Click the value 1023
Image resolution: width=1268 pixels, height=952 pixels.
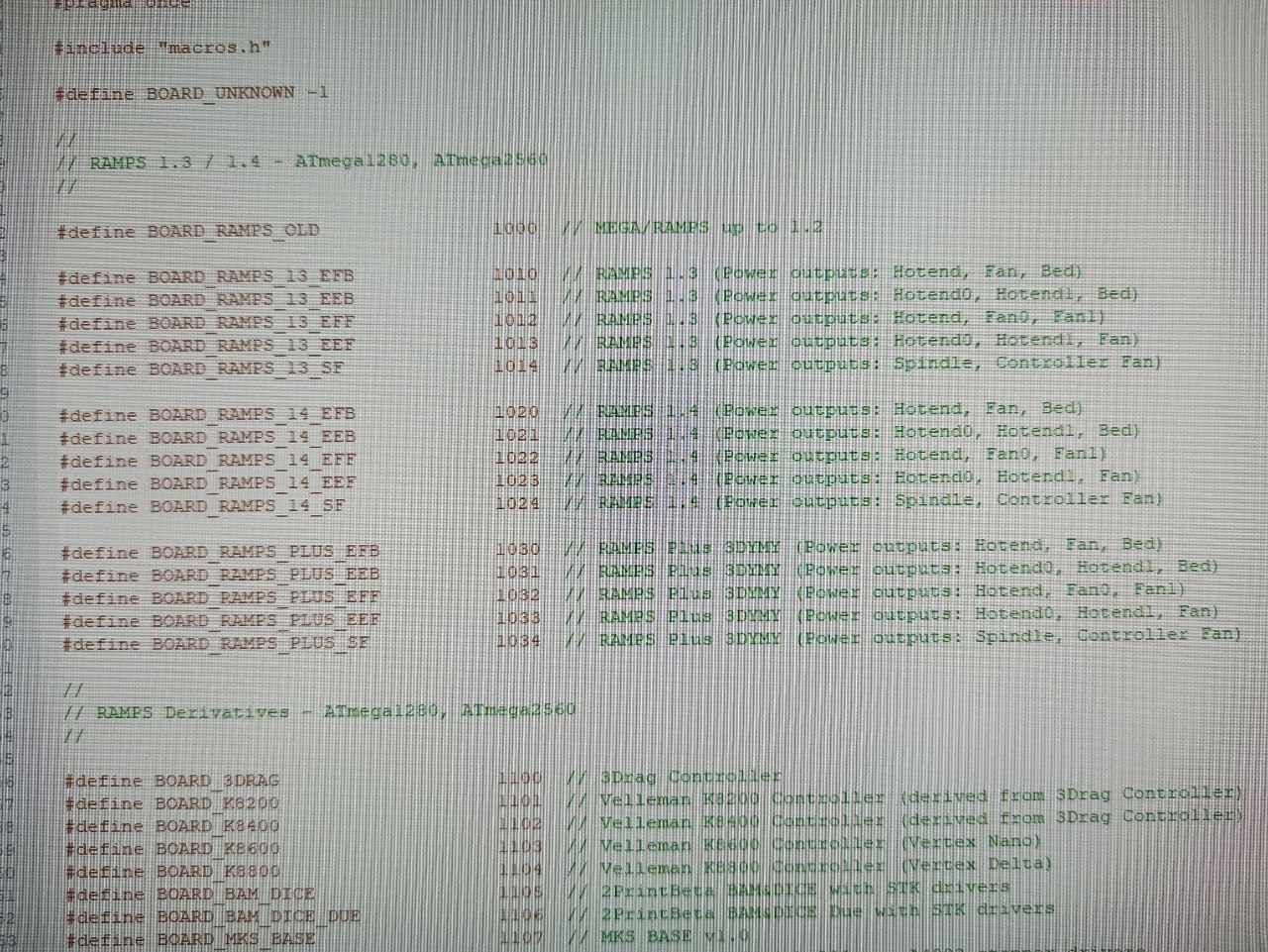coord(517,480)
